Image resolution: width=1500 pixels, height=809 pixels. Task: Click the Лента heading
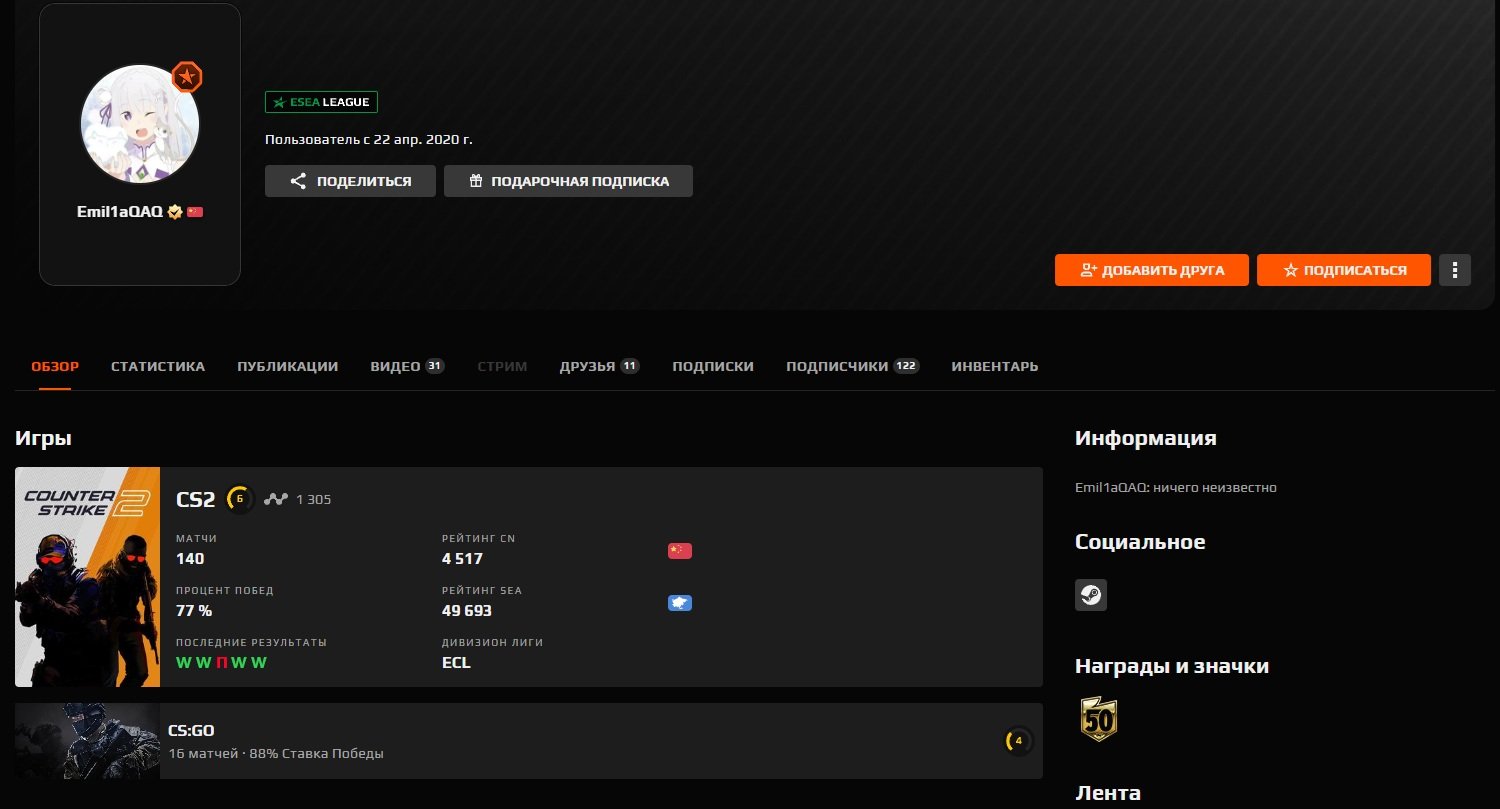1108,793
